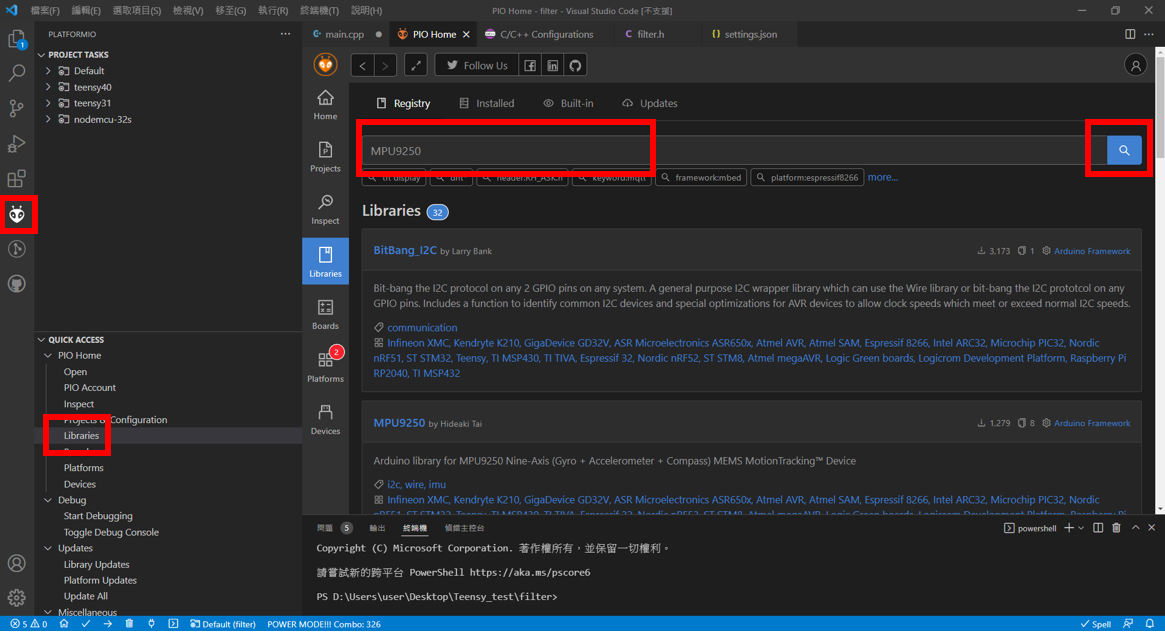Open PlatformIO Facebook icon link
This screenshot has height=633, width=1165.
[530, 65]
